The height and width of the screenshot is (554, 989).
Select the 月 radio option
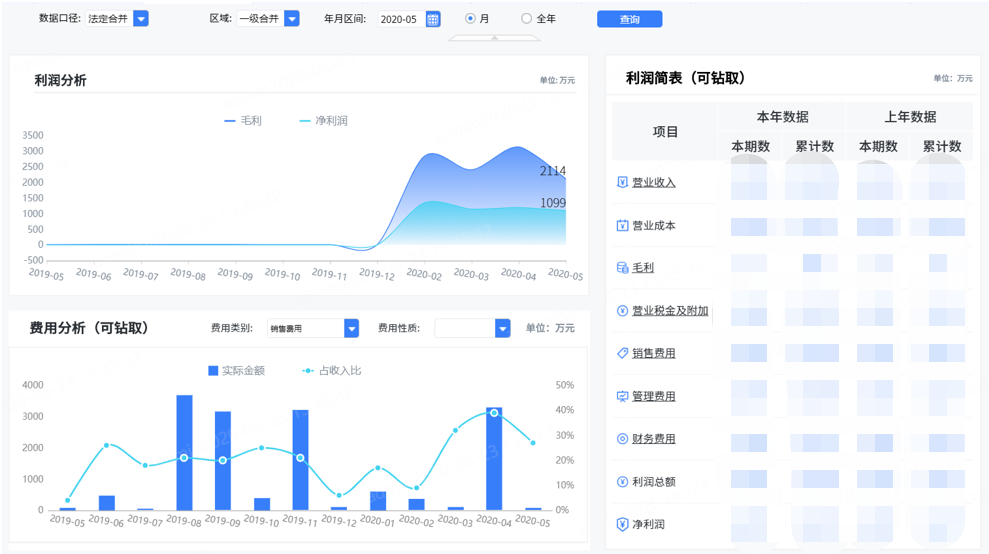click(x=470, y=19)
